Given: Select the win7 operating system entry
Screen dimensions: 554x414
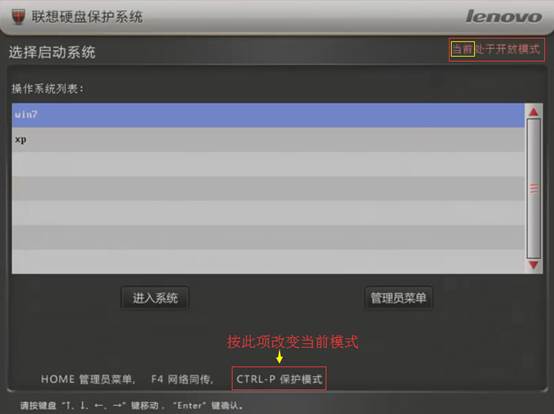Looking at the screenshot, I should 268,115.
